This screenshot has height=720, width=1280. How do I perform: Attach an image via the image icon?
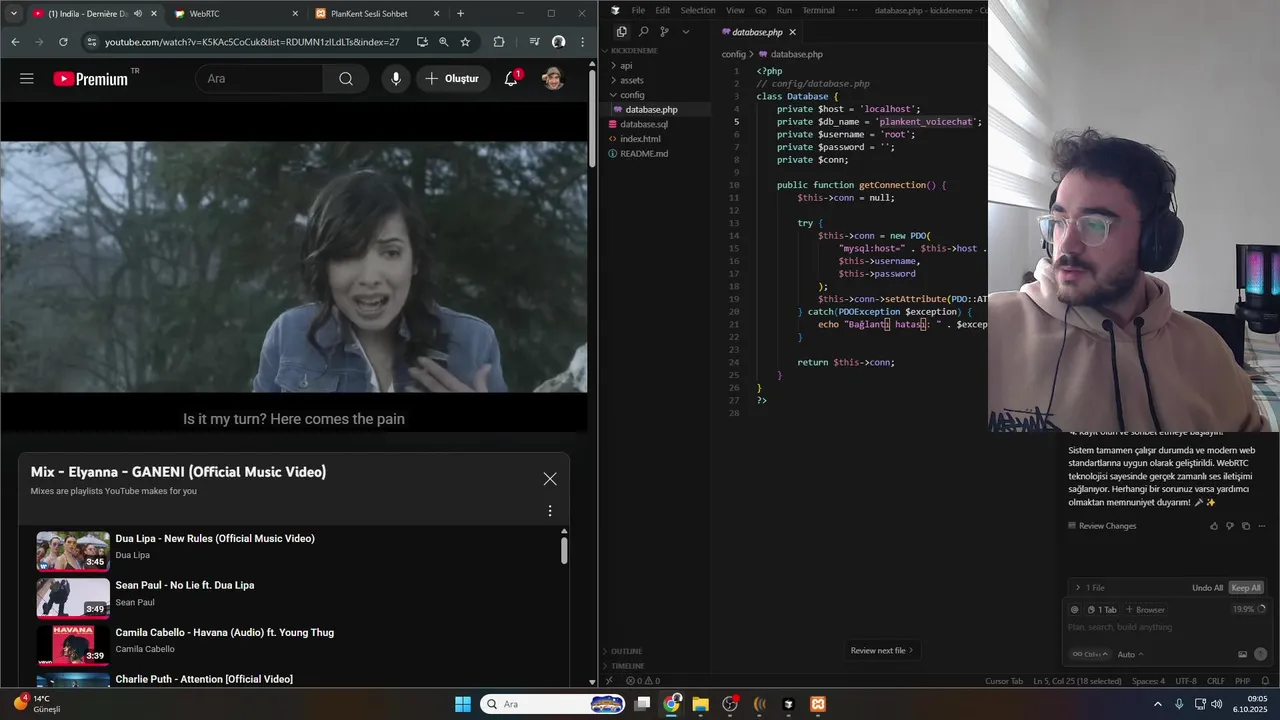point(1243,654)
